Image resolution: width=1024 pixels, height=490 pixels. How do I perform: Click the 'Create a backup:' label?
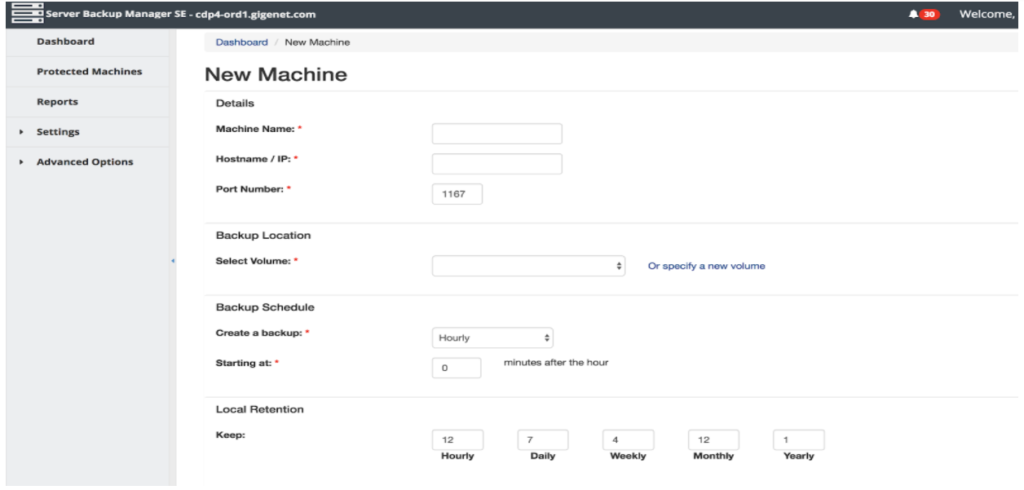260,333
